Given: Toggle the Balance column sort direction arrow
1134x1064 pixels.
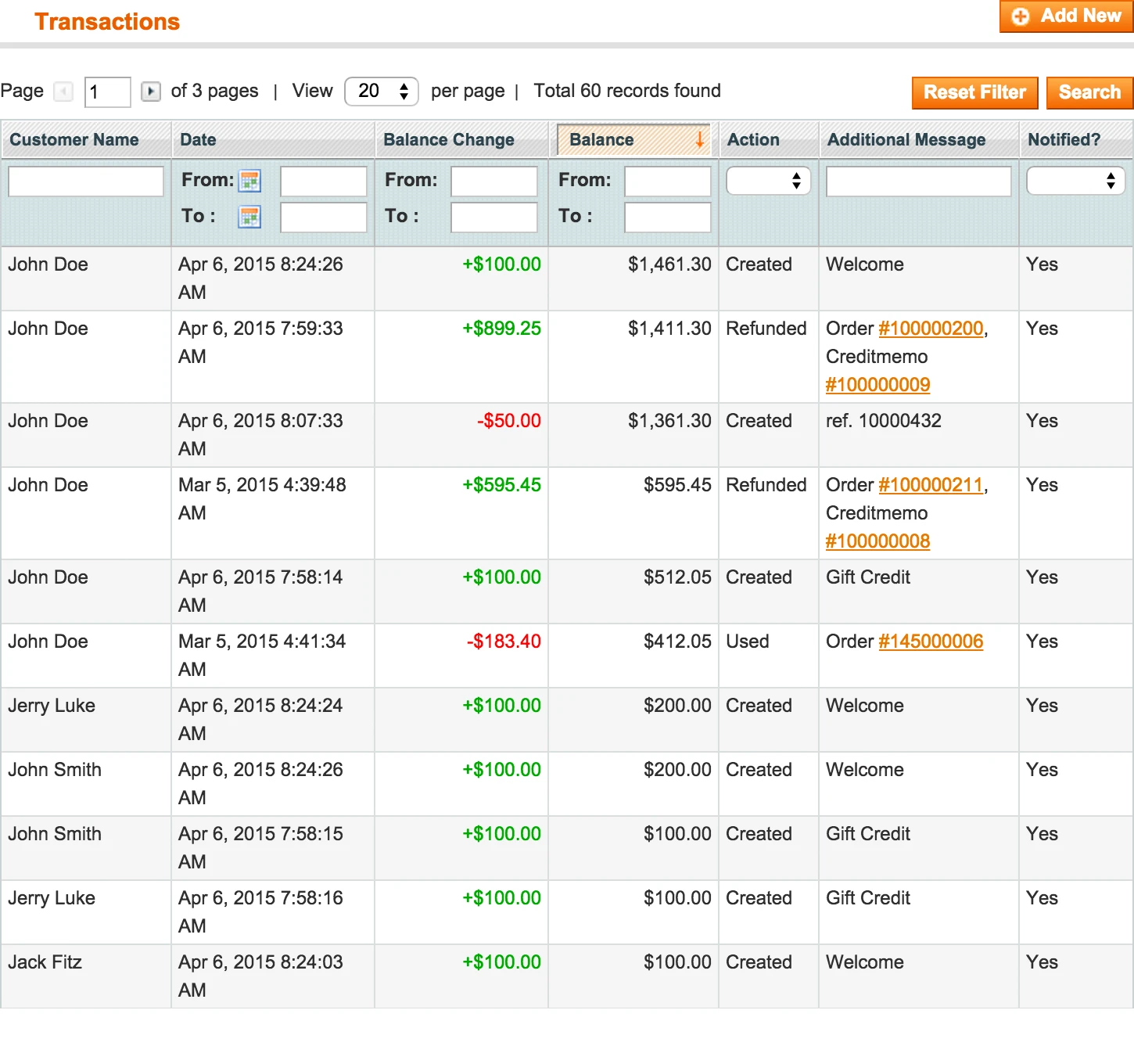Looking at the screenshot, I should coord(700,141).
